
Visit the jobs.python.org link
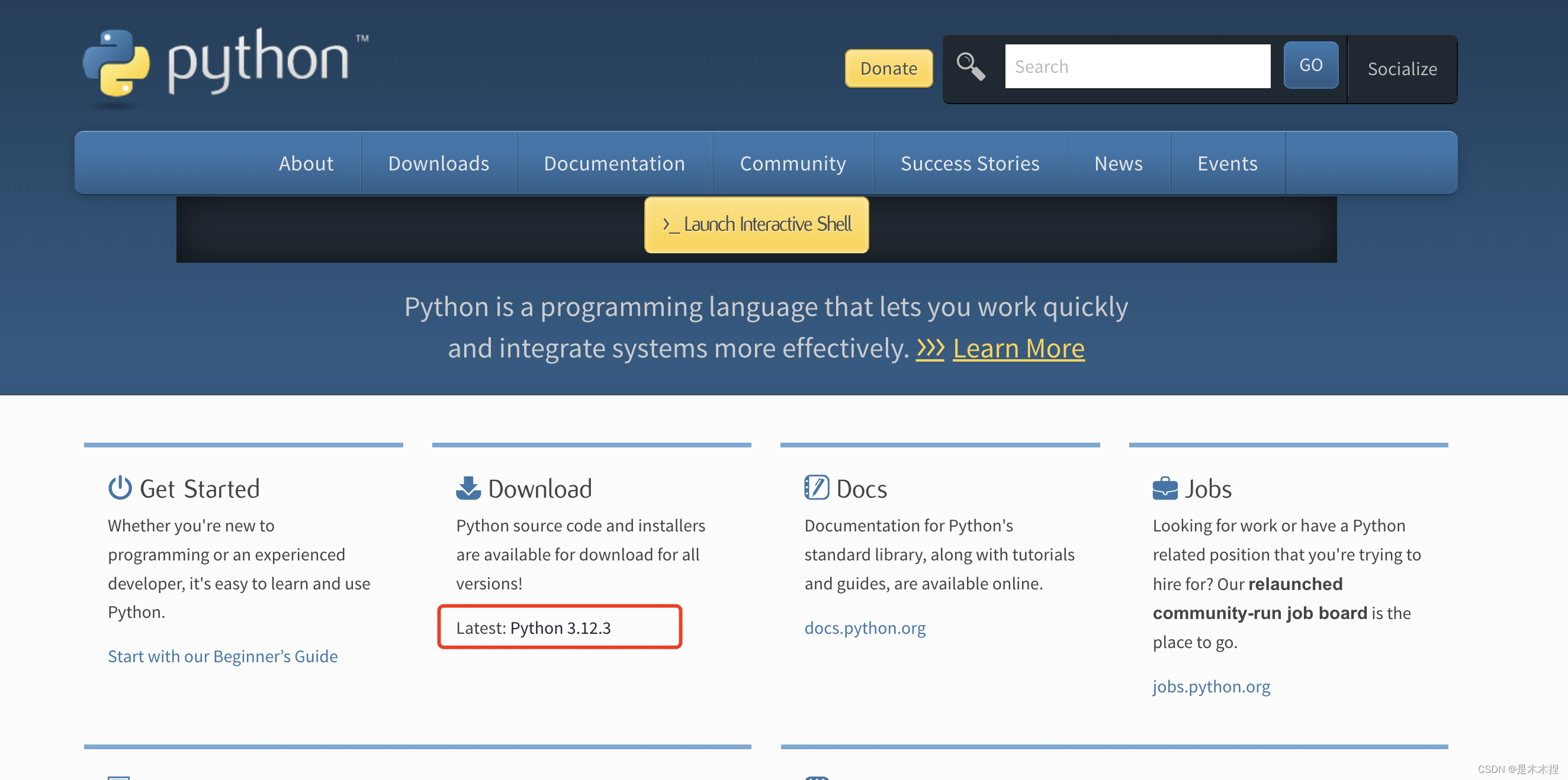[1211, 686]
